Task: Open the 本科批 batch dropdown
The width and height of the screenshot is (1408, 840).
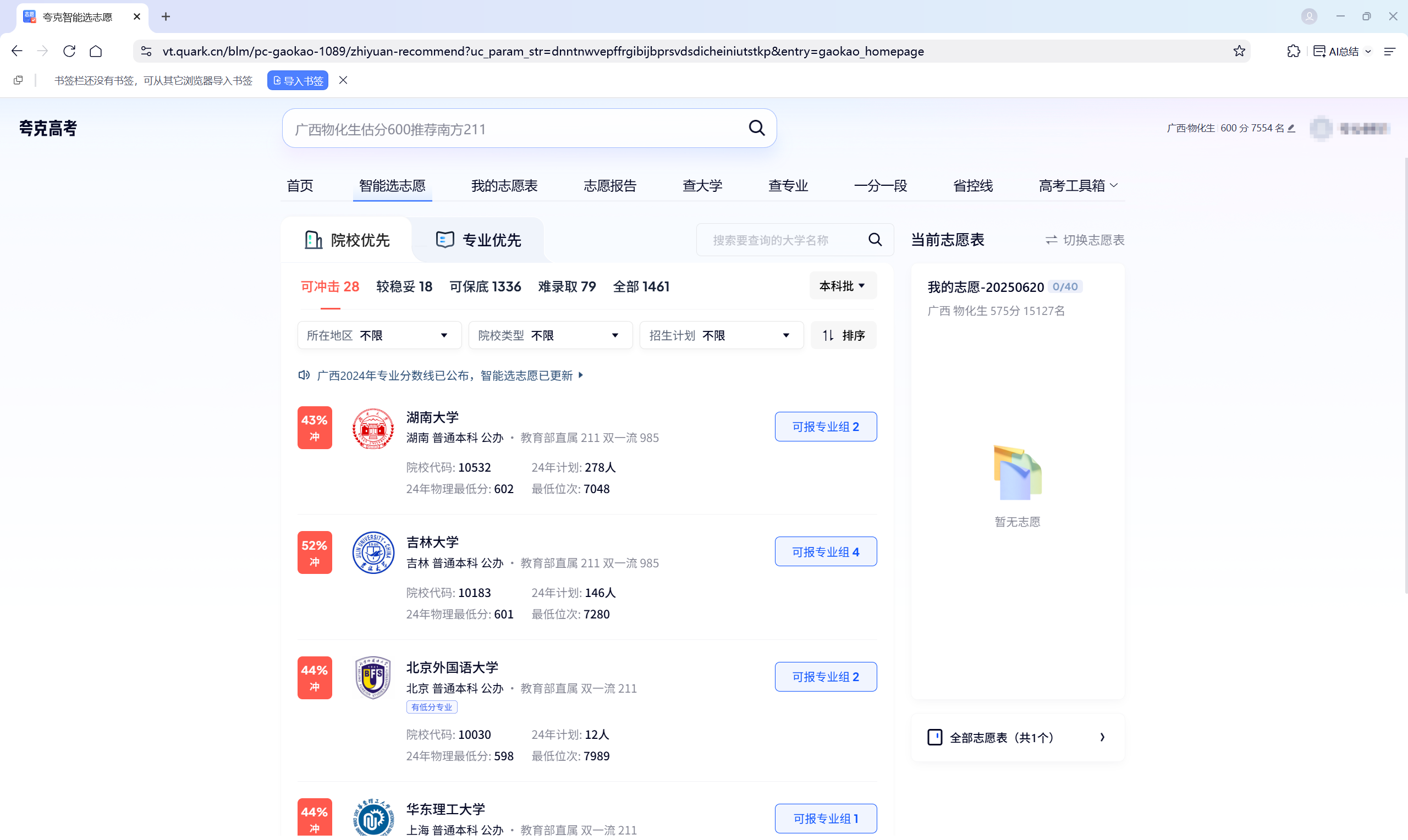Action: click(x=843, y=285)
